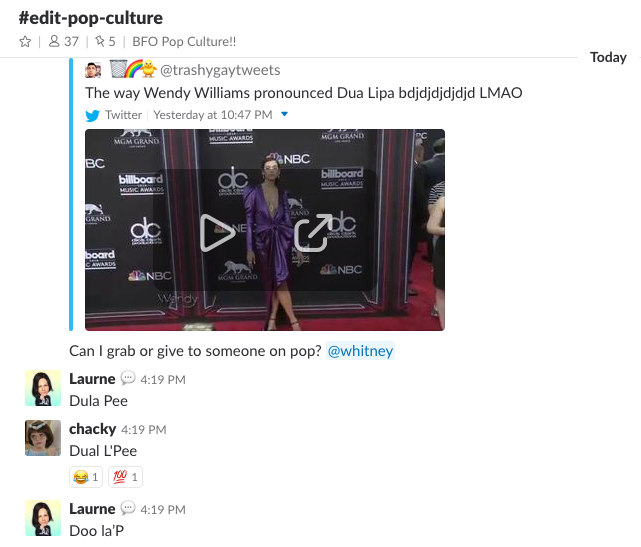The width and height of the screenshot is (641, 547).
Task: Click the Today date divider
Action: [x=608, y=57]
